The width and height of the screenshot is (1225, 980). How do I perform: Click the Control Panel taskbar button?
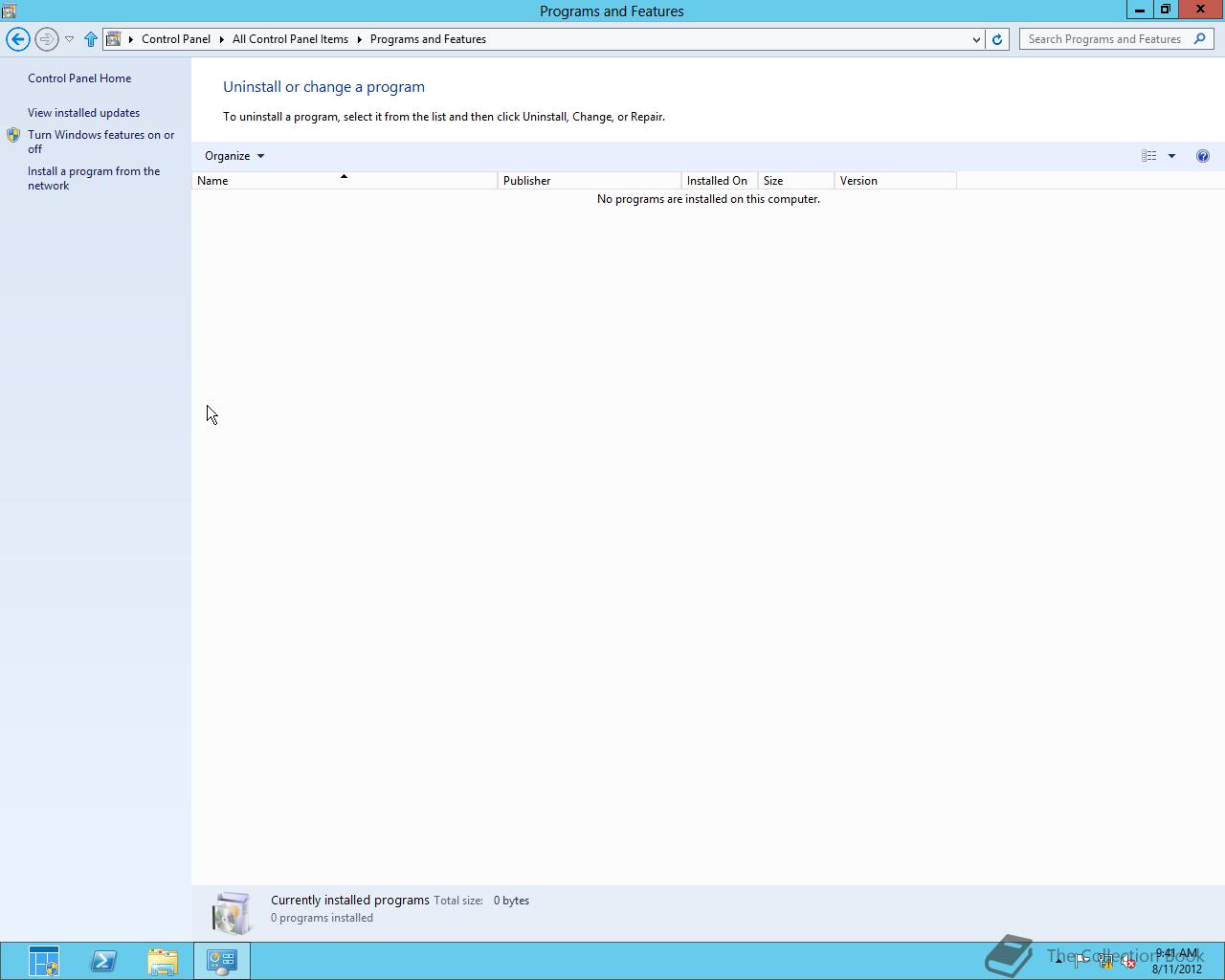pyautogui.click(x=222, y=961)
